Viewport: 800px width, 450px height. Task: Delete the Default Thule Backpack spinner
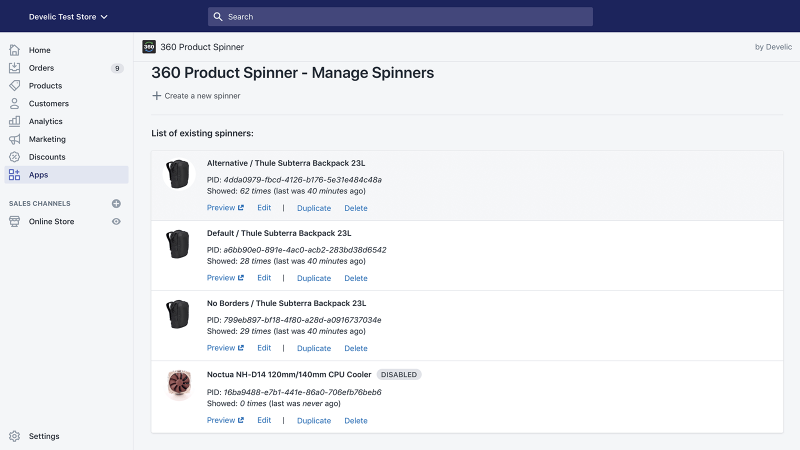(x=356, y=278)
